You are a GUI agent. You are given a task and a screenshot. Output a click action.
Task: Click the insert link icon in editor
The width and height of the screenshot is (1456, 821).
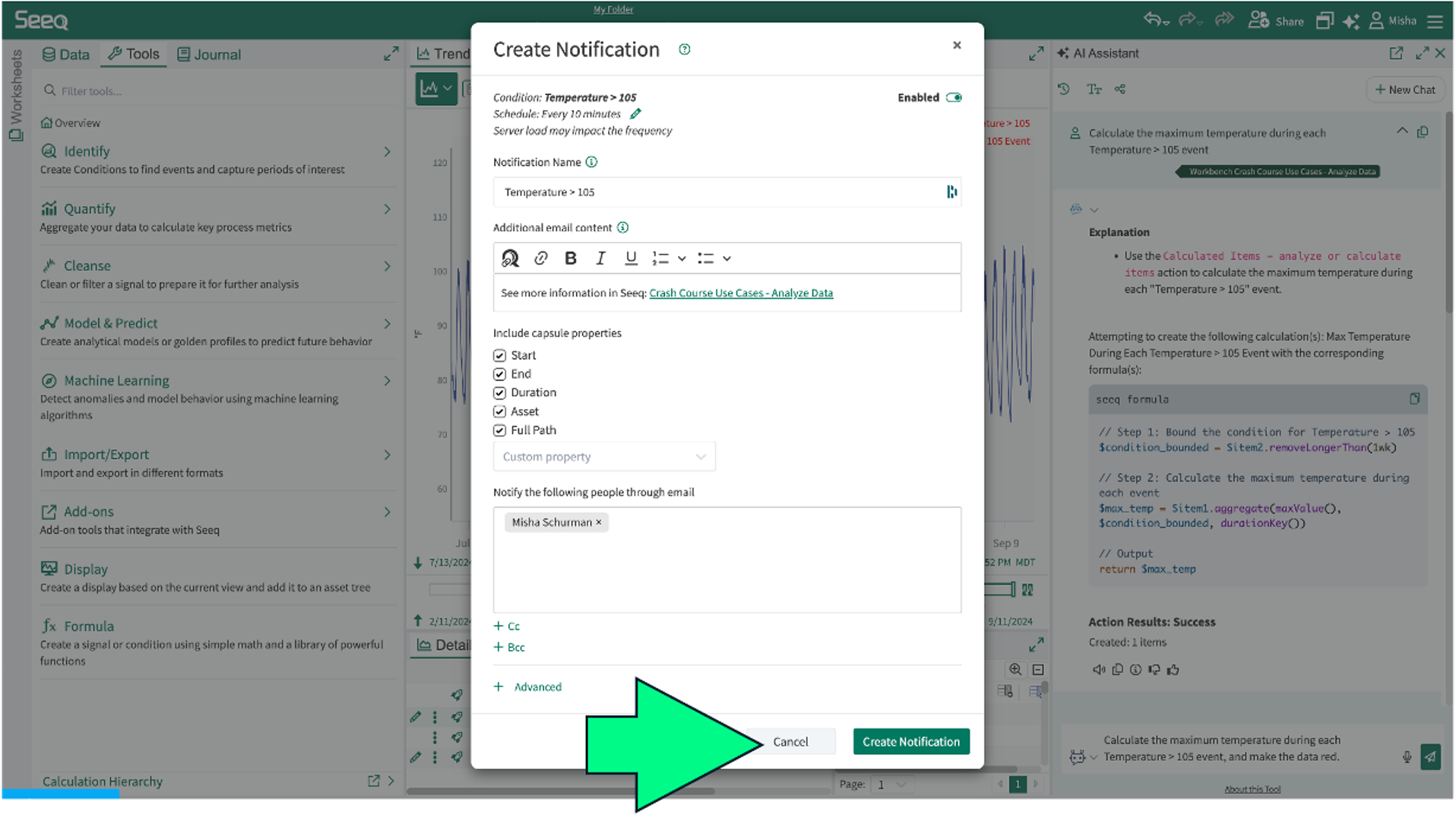pyautogui.click(x=541, y=258)
